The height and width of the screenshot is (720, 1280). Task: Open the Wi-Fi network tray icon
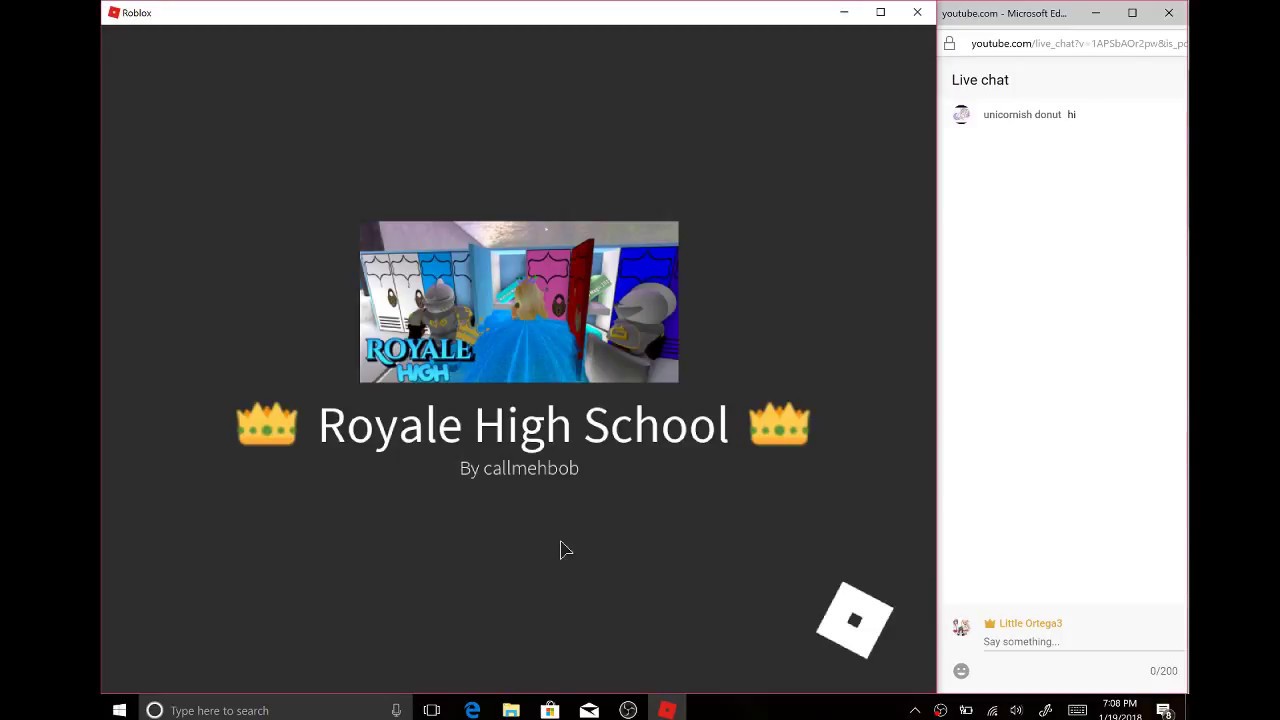992,710
